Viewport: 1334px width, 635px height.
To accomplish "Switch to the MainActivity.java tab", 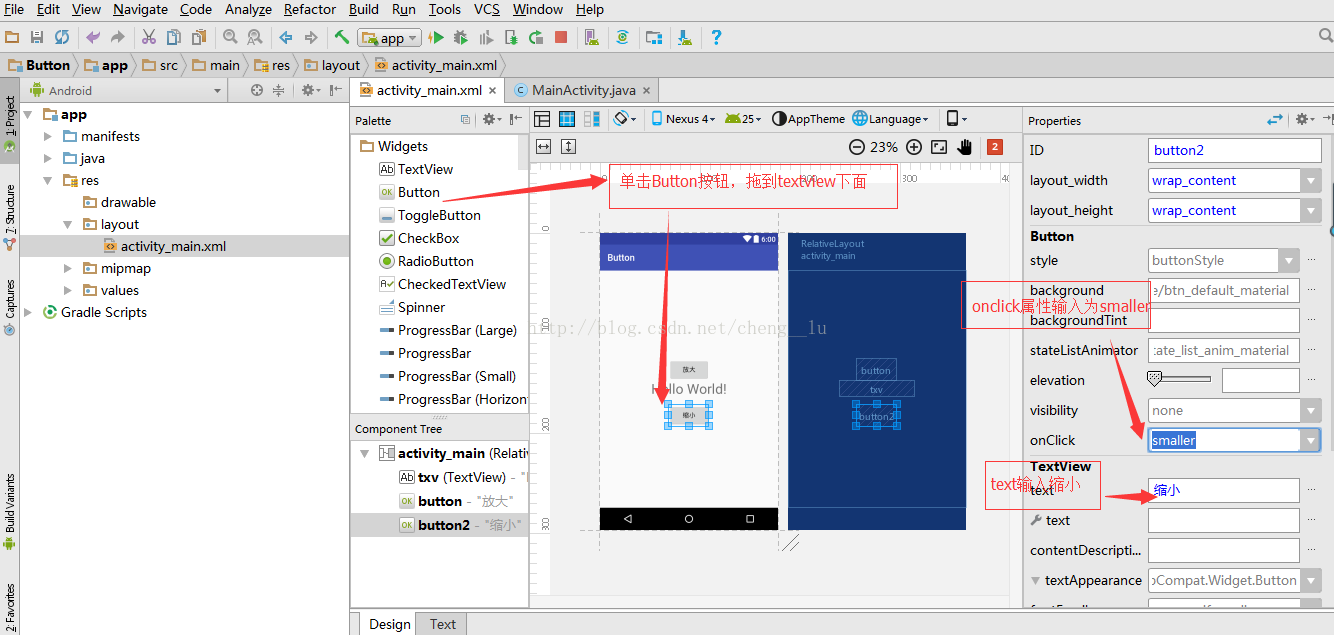I will pos(583,90).
